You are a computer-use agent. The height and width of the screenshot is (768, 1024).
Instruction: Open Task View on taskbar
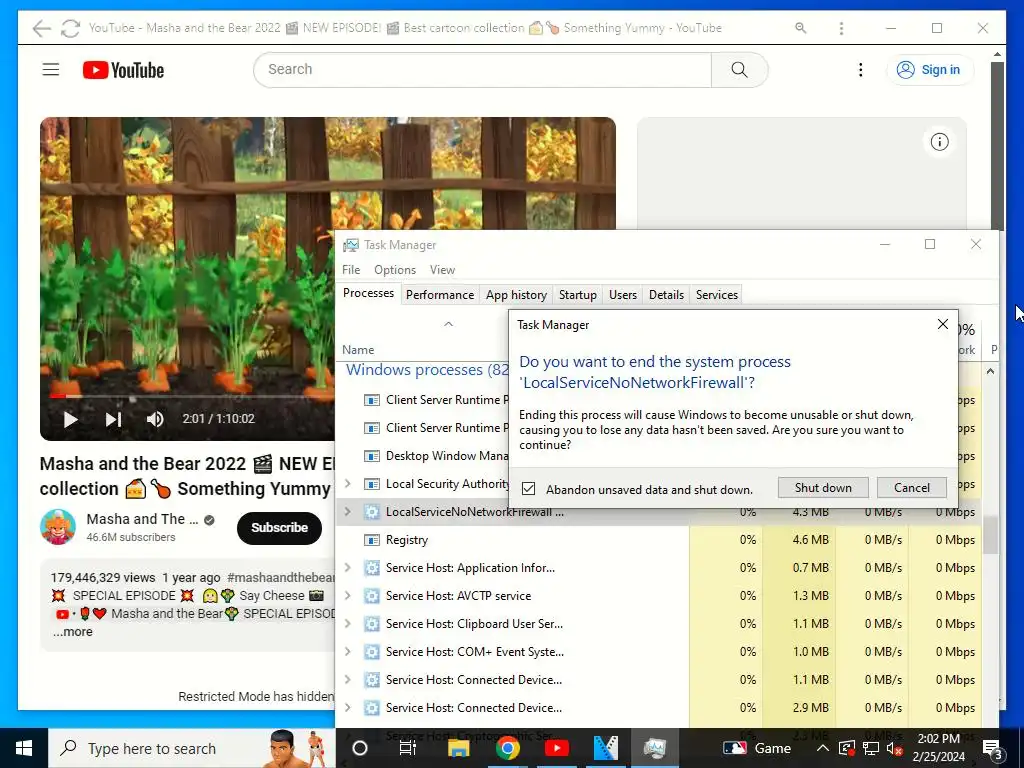click(x=408, y=748)
